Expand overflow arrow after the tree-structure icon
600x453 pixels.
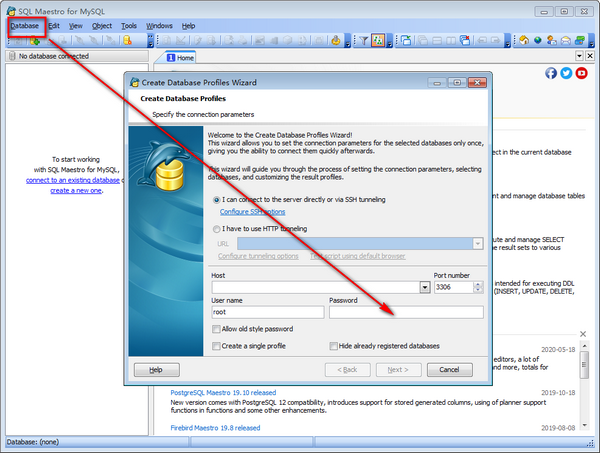point(390,41)
